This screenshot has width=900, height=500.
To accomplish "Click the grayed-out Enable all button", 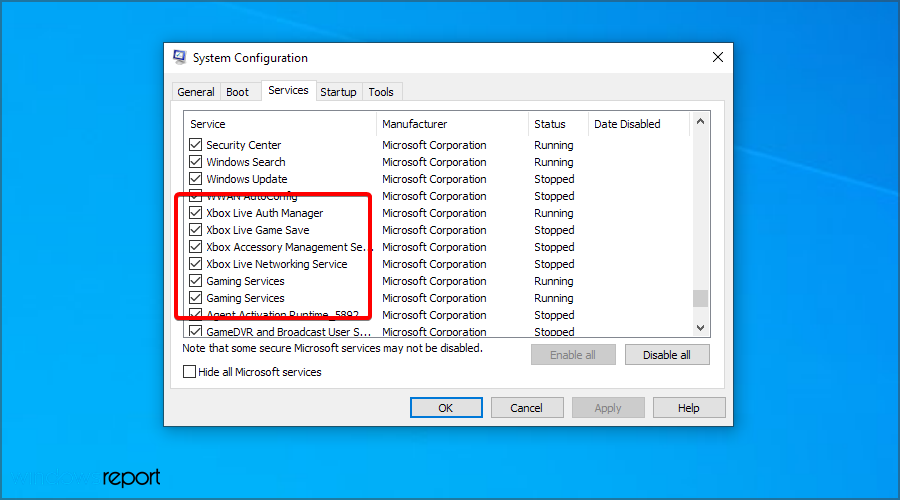I will point(573,355).
